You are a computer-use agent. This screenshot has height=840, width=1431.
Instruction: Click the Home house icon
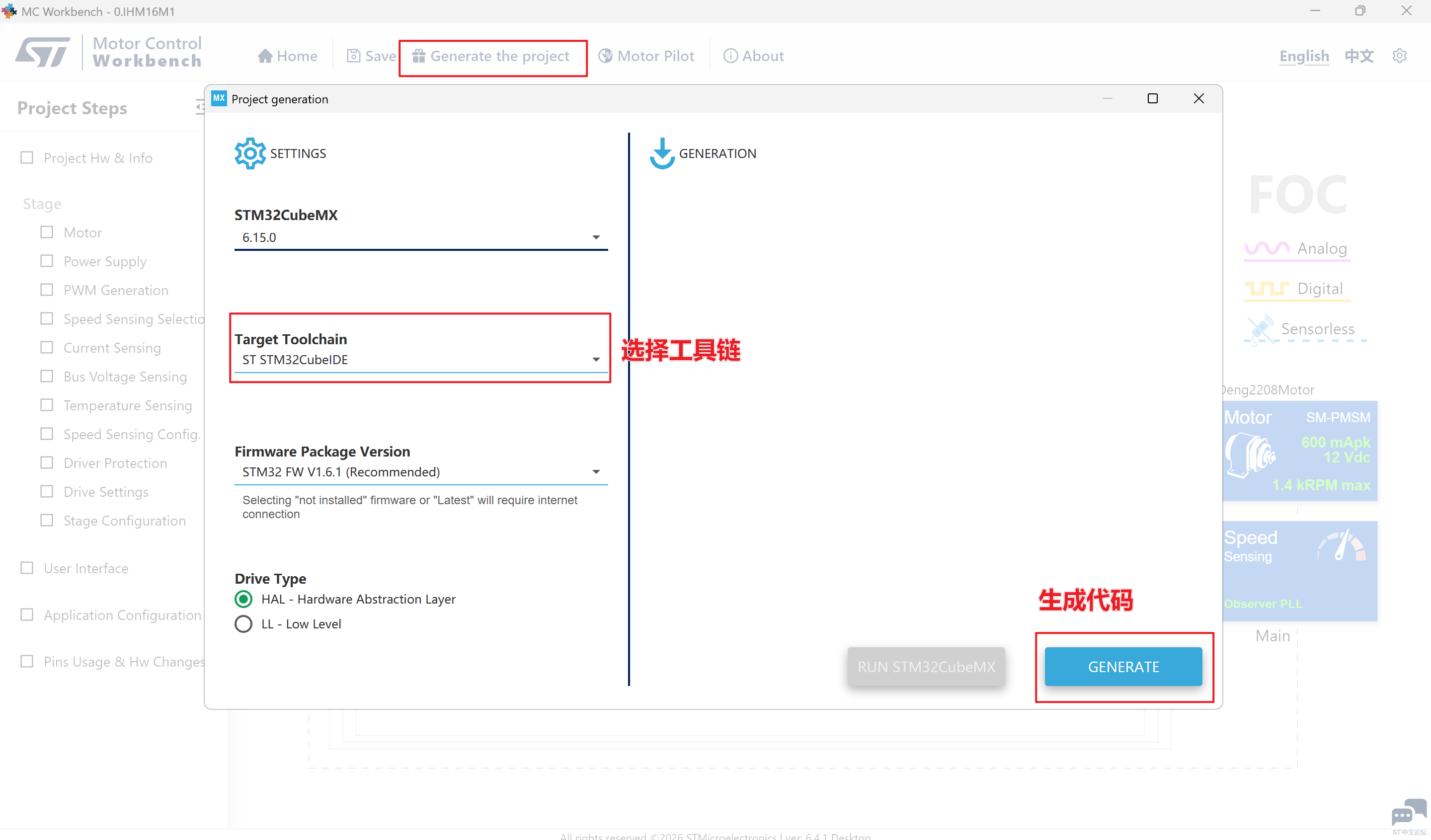(x=265, y=56)
